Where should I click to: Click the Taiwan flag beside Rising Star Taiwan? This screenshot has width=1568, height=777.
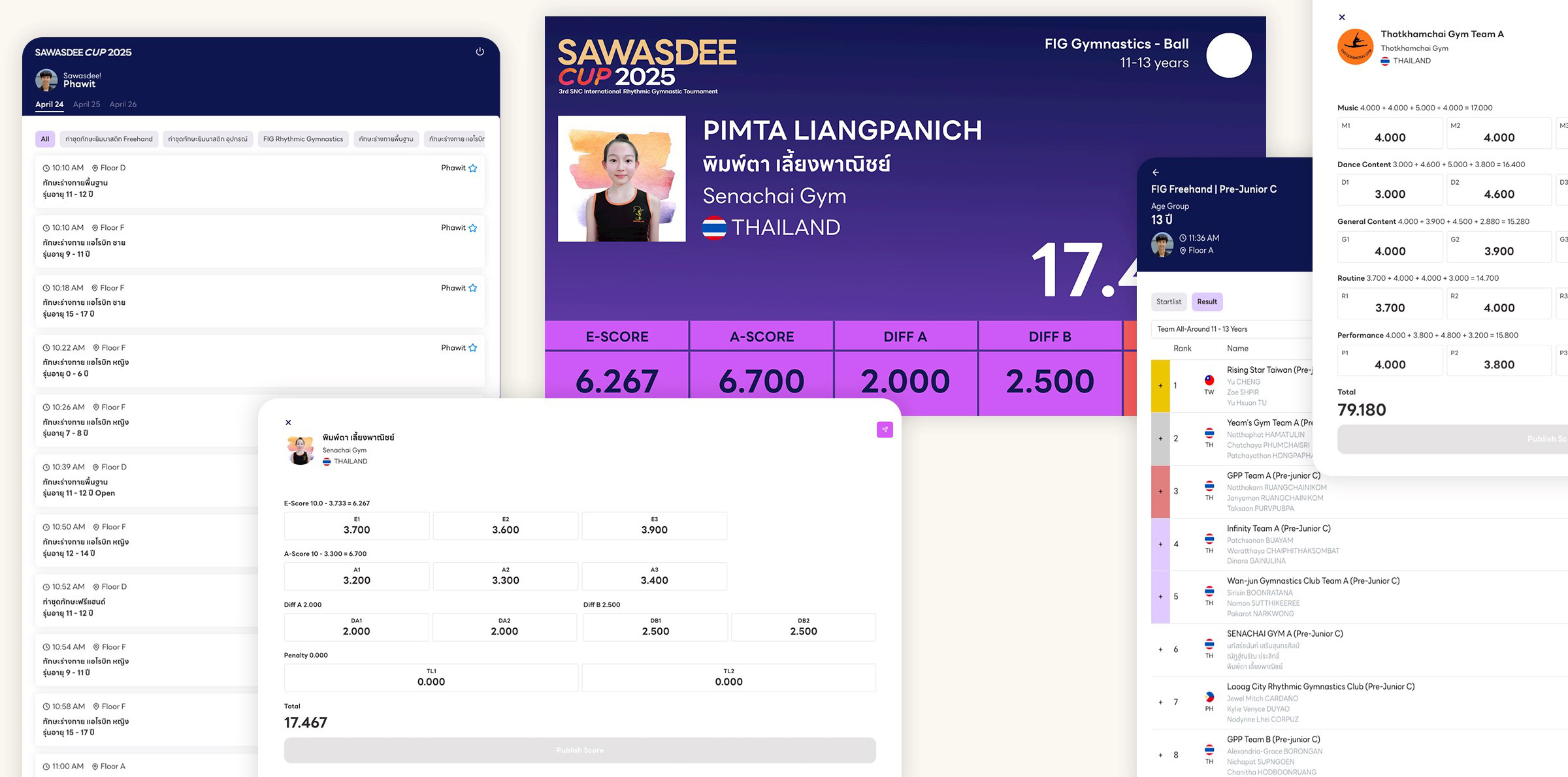[1209, 381]
